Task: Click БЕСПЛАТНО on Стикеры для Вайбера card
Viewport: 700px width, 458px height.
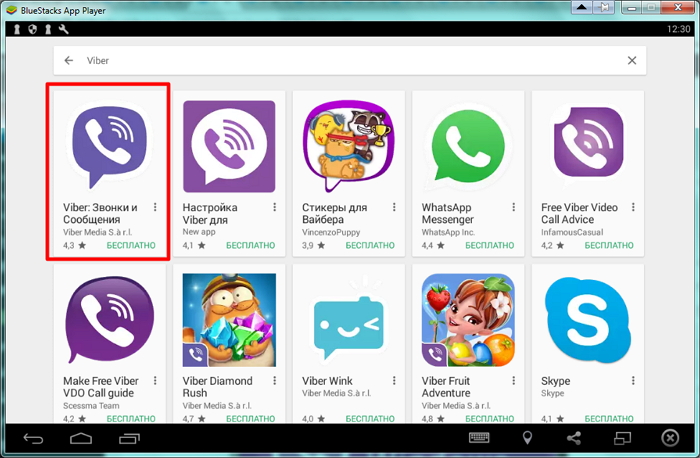Action: tap(369, 245)
